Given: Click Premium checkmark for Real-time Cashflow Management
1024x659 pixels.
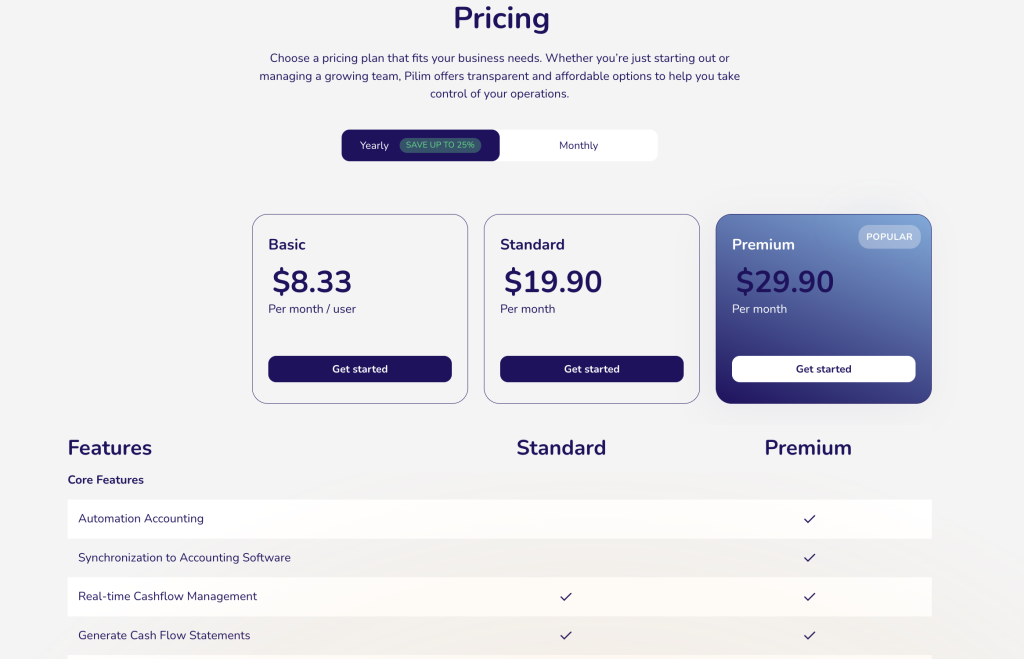Looking at the screenshot, I should point(810,597).
